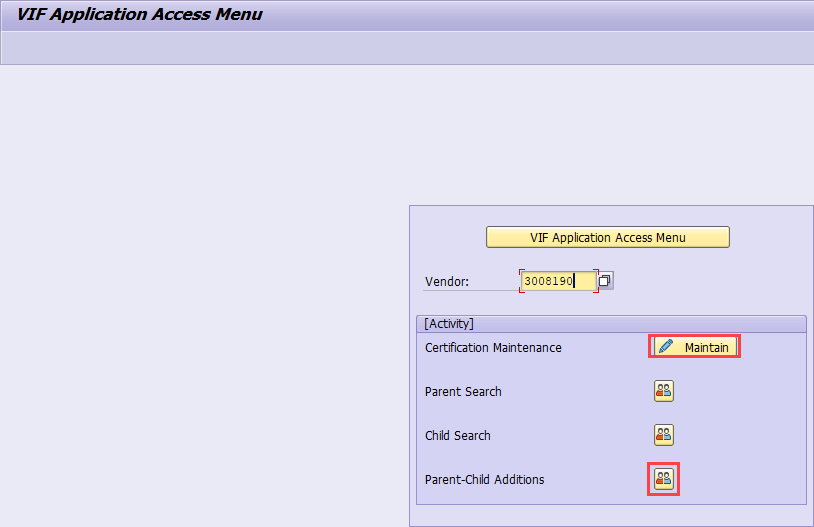Open value help icon beside Vendor field
The width and height of the screenshot is (814, 527).
click(x=605, y=281)
